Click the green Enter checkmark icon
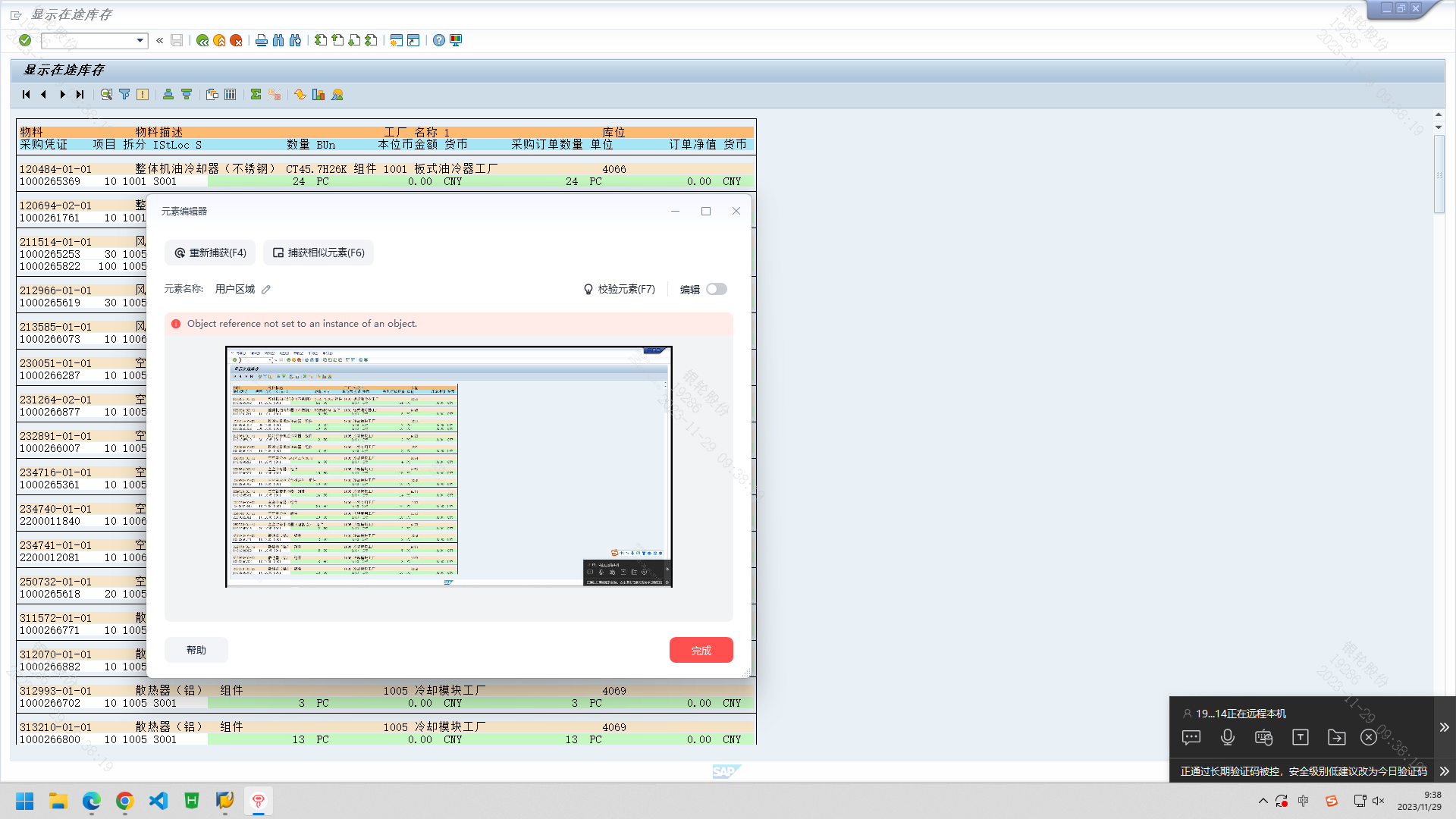The width and height of the screenshot is (1456, 819). coord(25,40)
